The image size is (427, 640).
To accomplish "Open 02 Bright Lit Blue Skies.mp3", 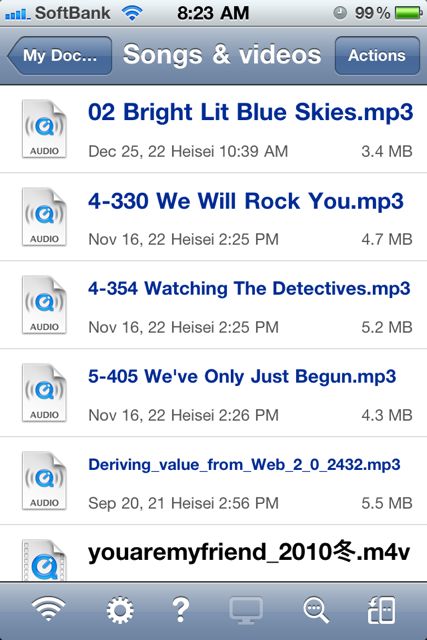I will tap(214, 129).
